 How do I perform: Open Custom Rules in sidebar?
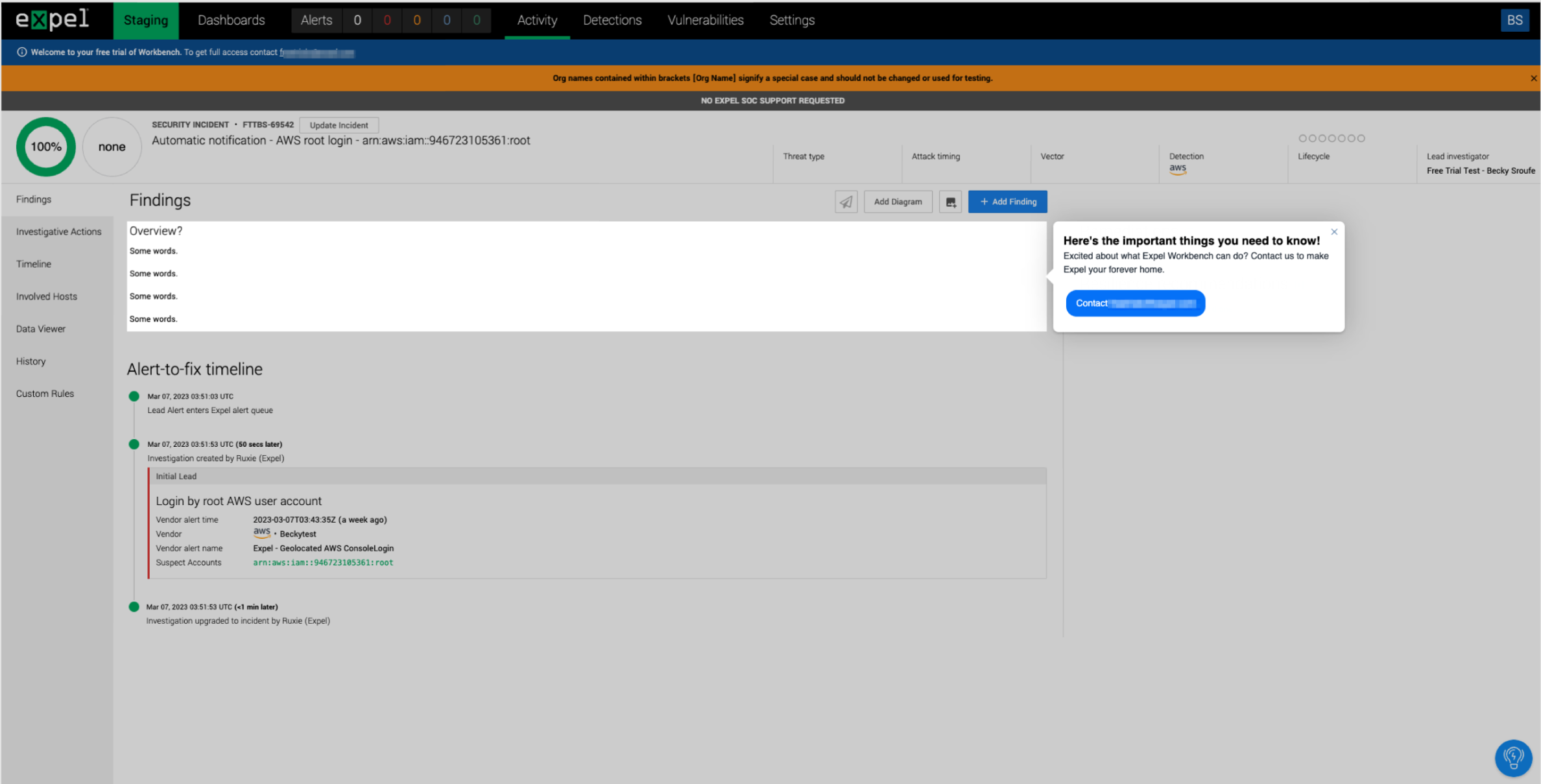click(45, 394)
